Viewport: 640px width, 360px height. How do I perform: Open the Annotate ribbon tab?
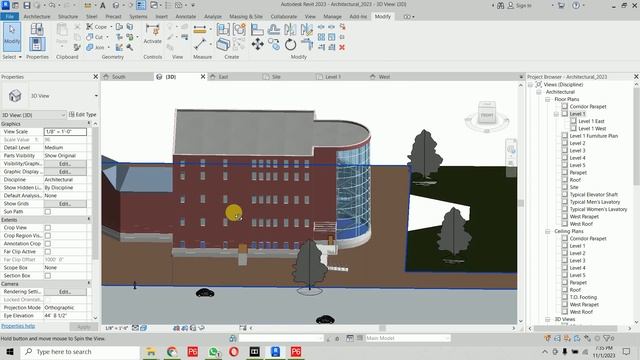[186, 17]
